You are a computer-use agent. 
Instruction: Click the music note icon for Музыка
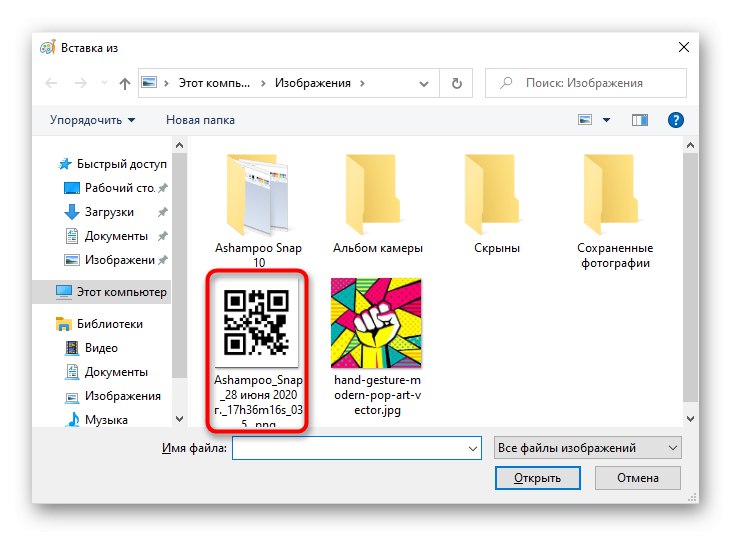point(72,419)
